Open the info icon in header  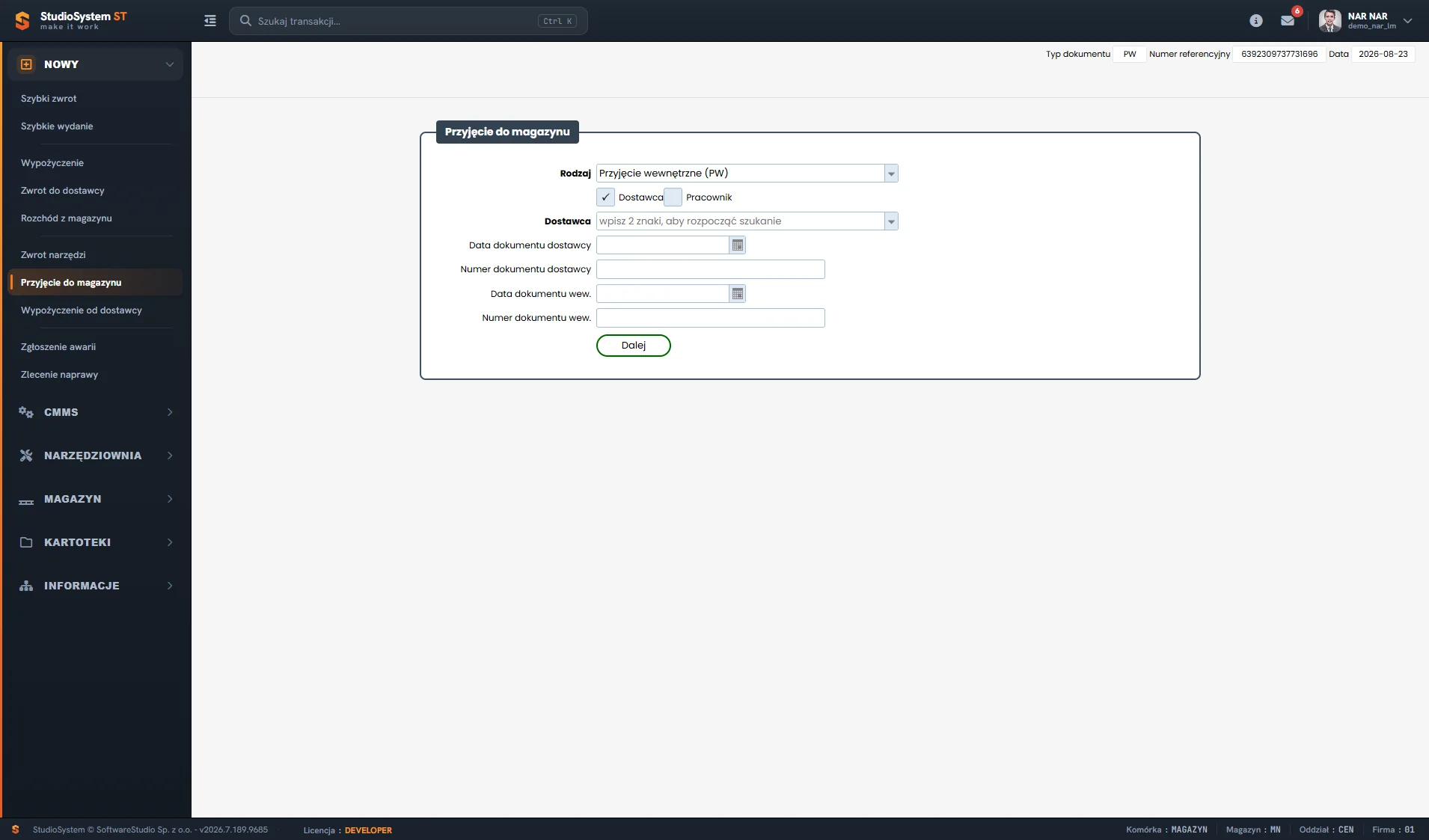click(x=1256, y=21)
